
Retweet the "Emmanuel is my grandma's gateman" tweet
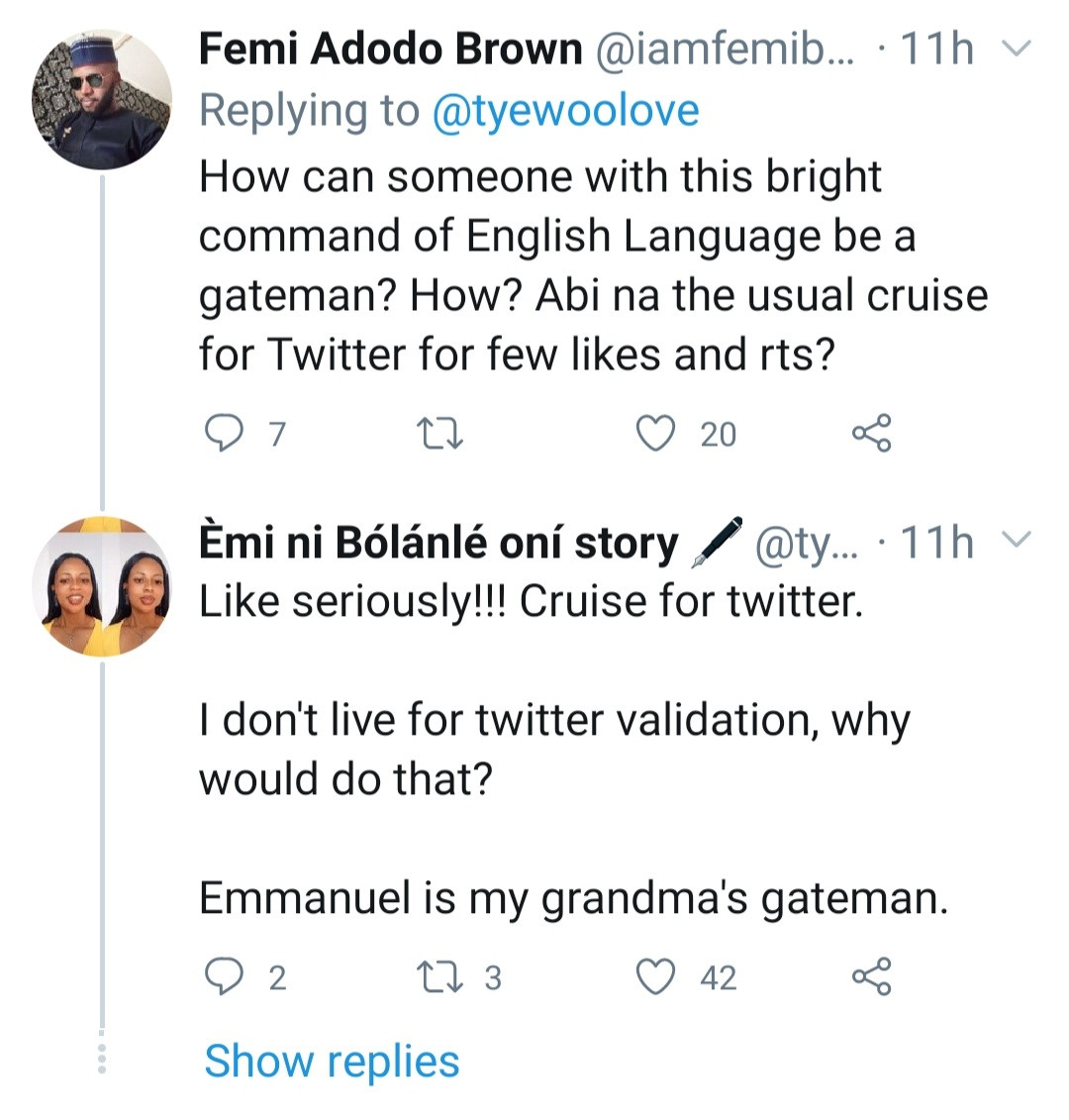click(x=436, y=977)
